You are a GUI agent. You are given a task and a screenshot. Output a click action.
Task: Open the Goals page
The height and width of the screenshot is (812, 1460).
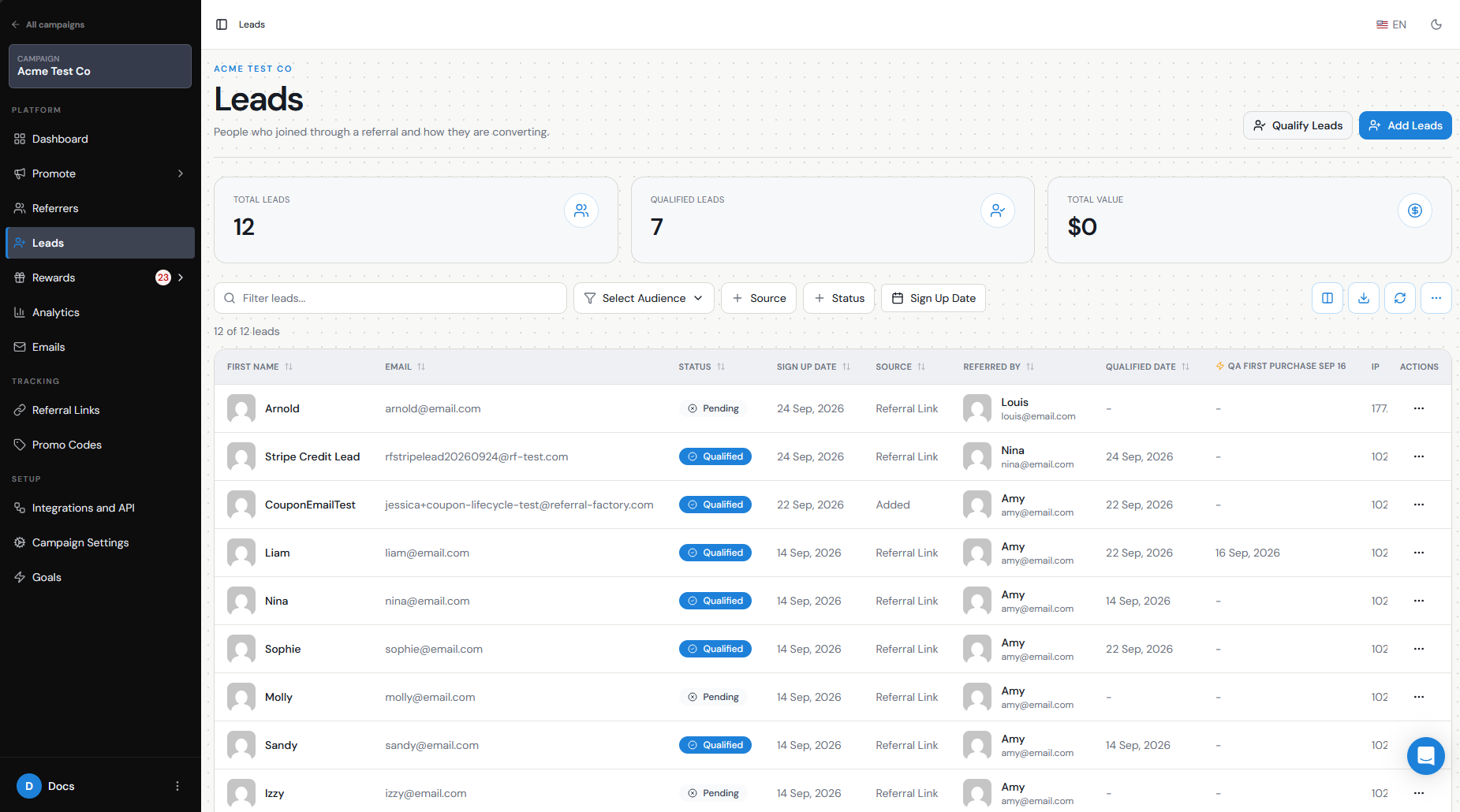click(x=100, y=577)
